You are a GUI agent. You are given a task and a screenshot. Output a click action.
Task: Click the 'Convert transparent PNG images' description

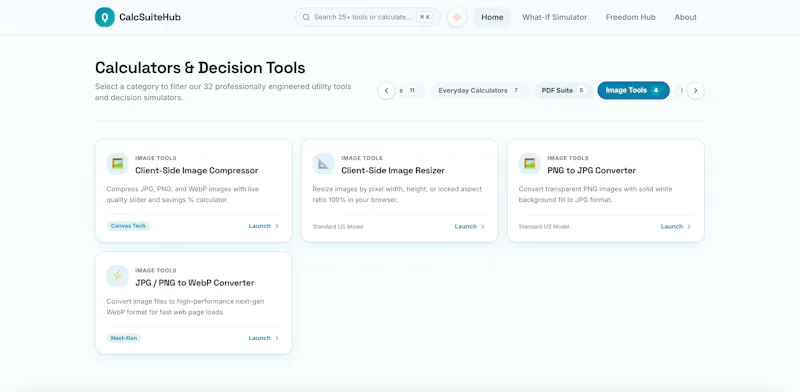pos(595,194)
